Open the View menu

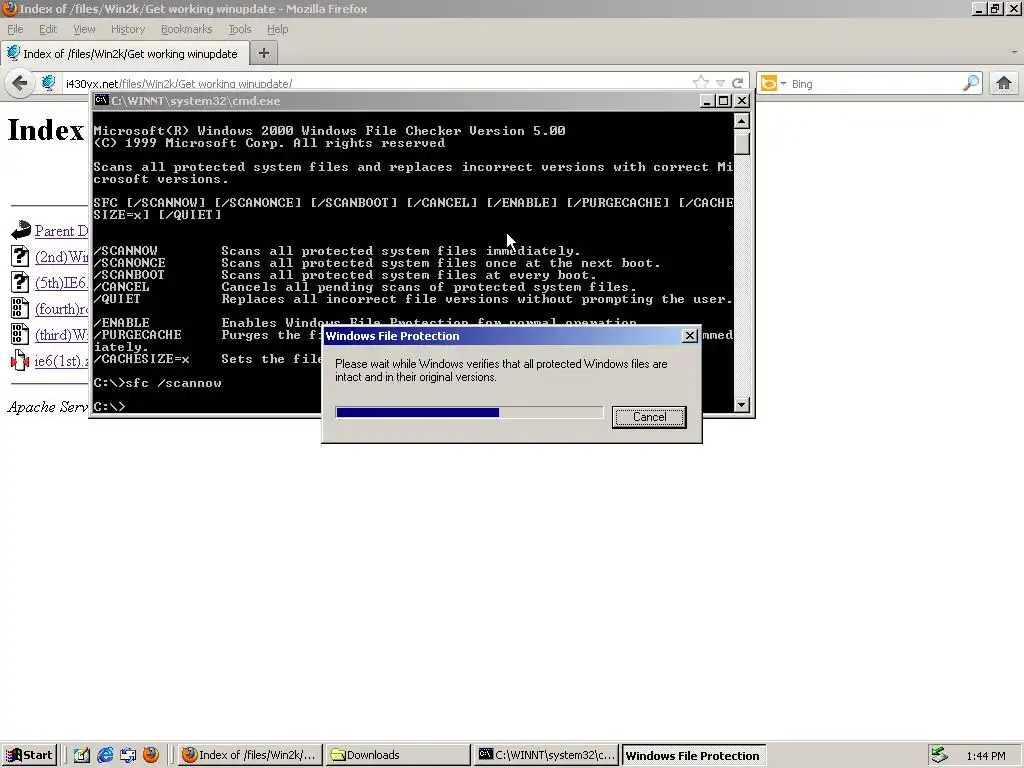click(x=84, y=29)
